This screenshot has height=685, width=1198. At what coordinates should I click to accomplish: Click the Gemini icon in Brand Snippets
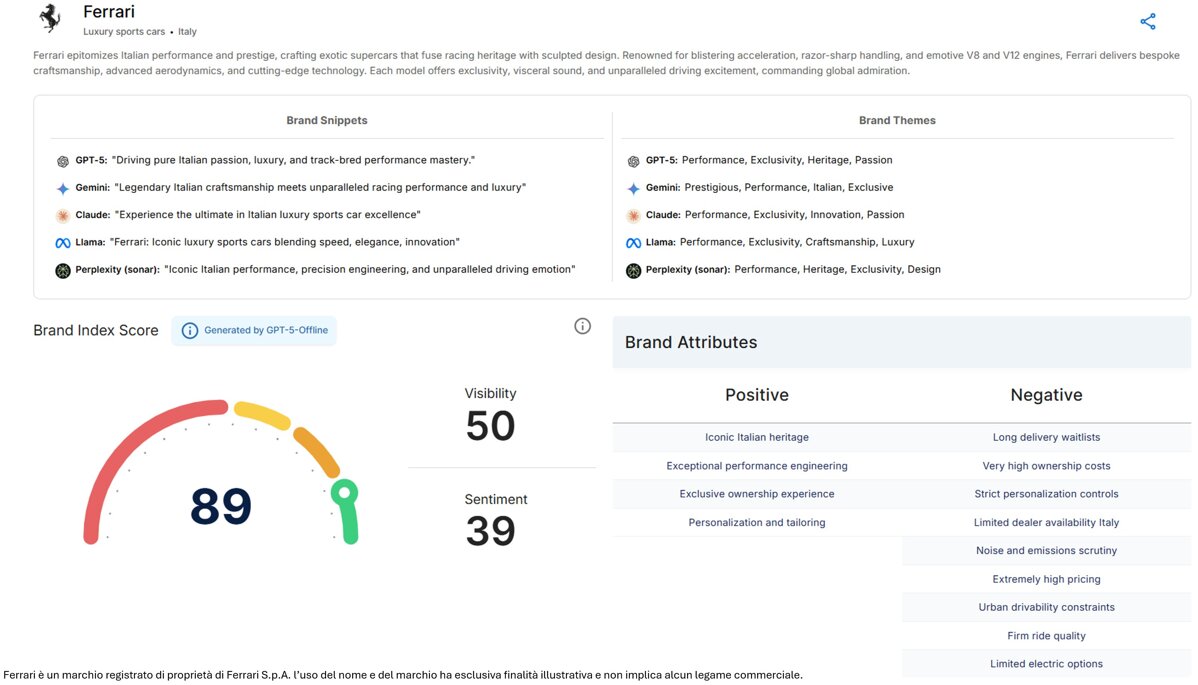63,188
